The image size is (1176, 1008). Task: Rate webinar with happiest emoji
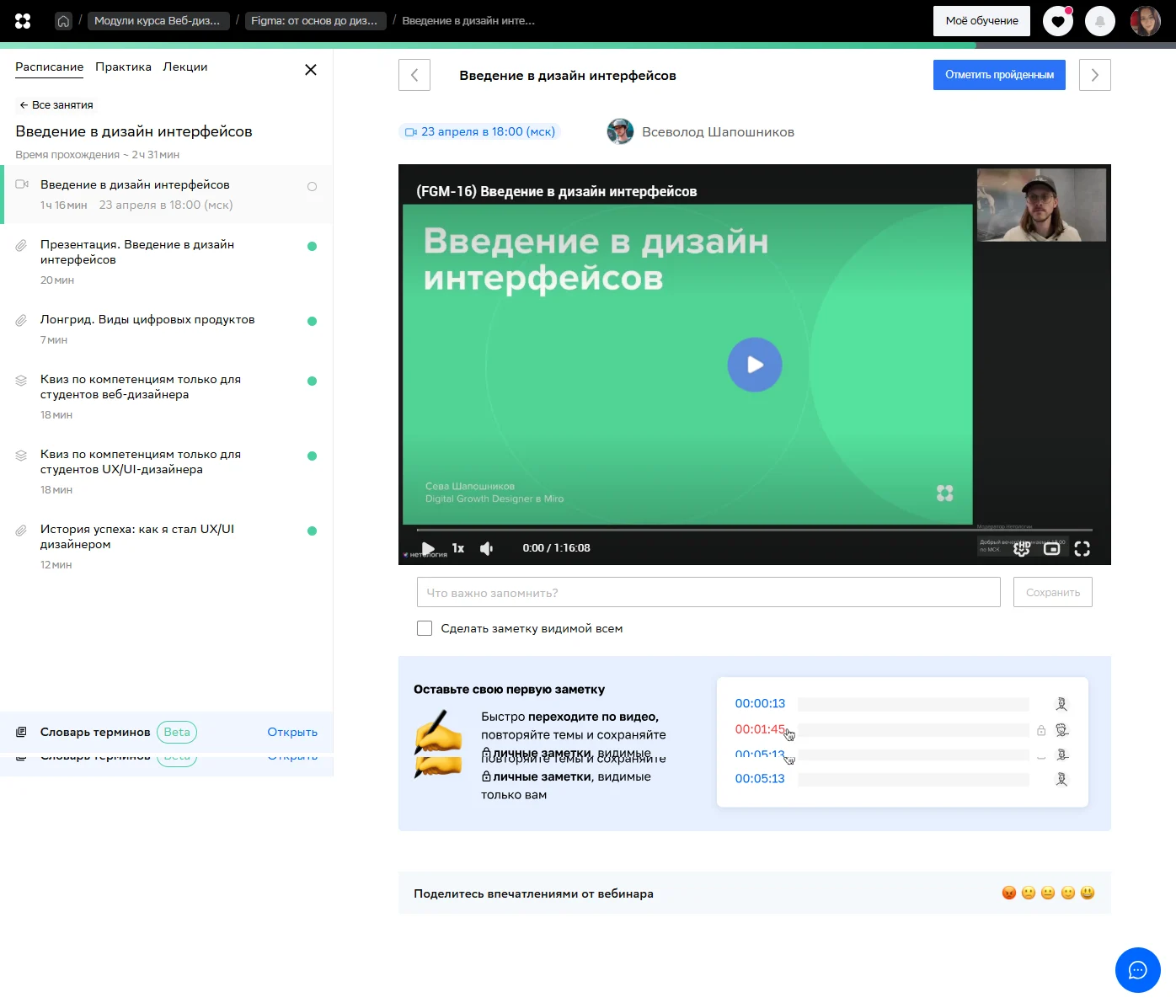(1088, 893)
